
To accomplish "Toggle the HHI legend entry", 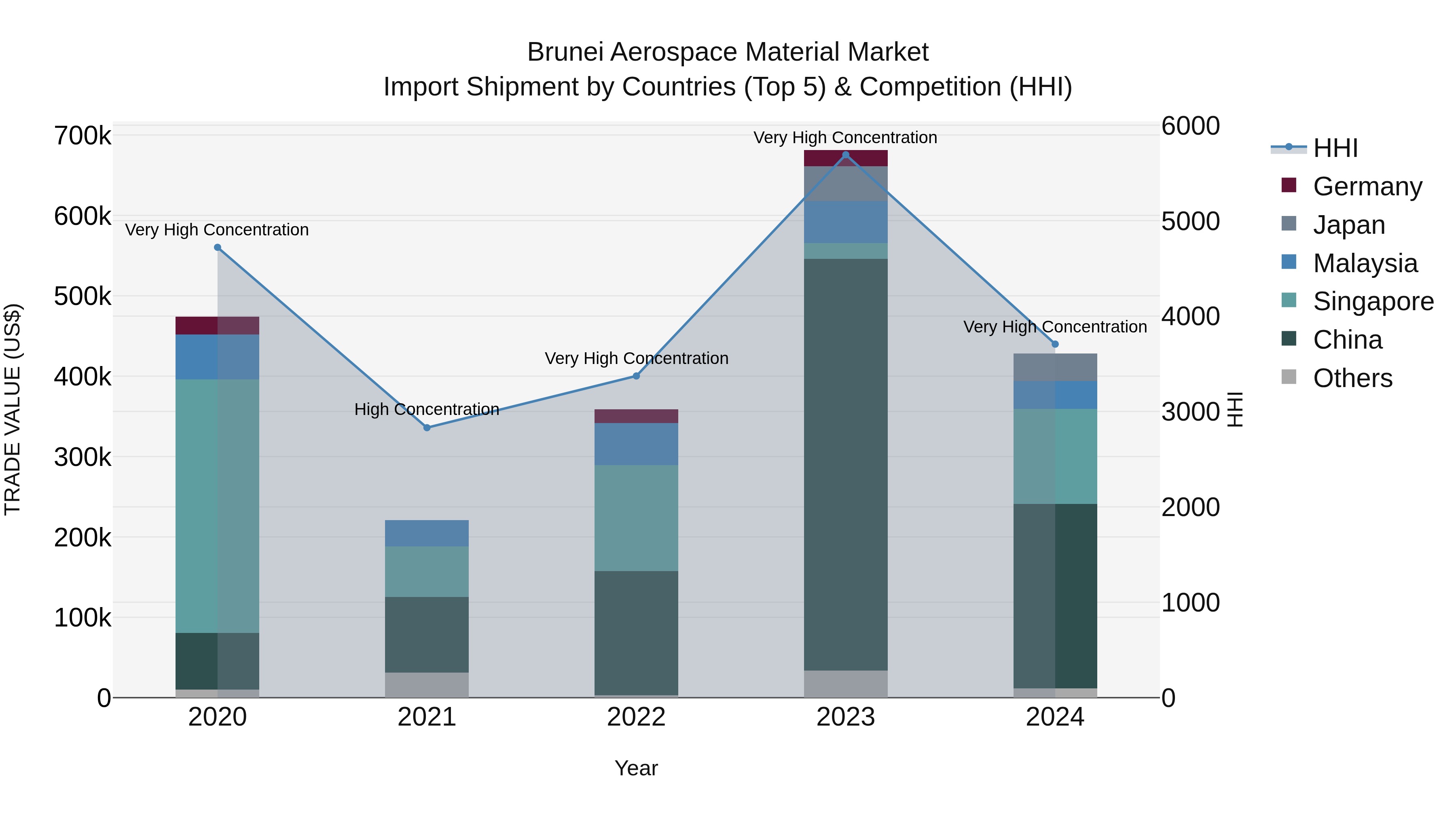I will pos(1314,148).
